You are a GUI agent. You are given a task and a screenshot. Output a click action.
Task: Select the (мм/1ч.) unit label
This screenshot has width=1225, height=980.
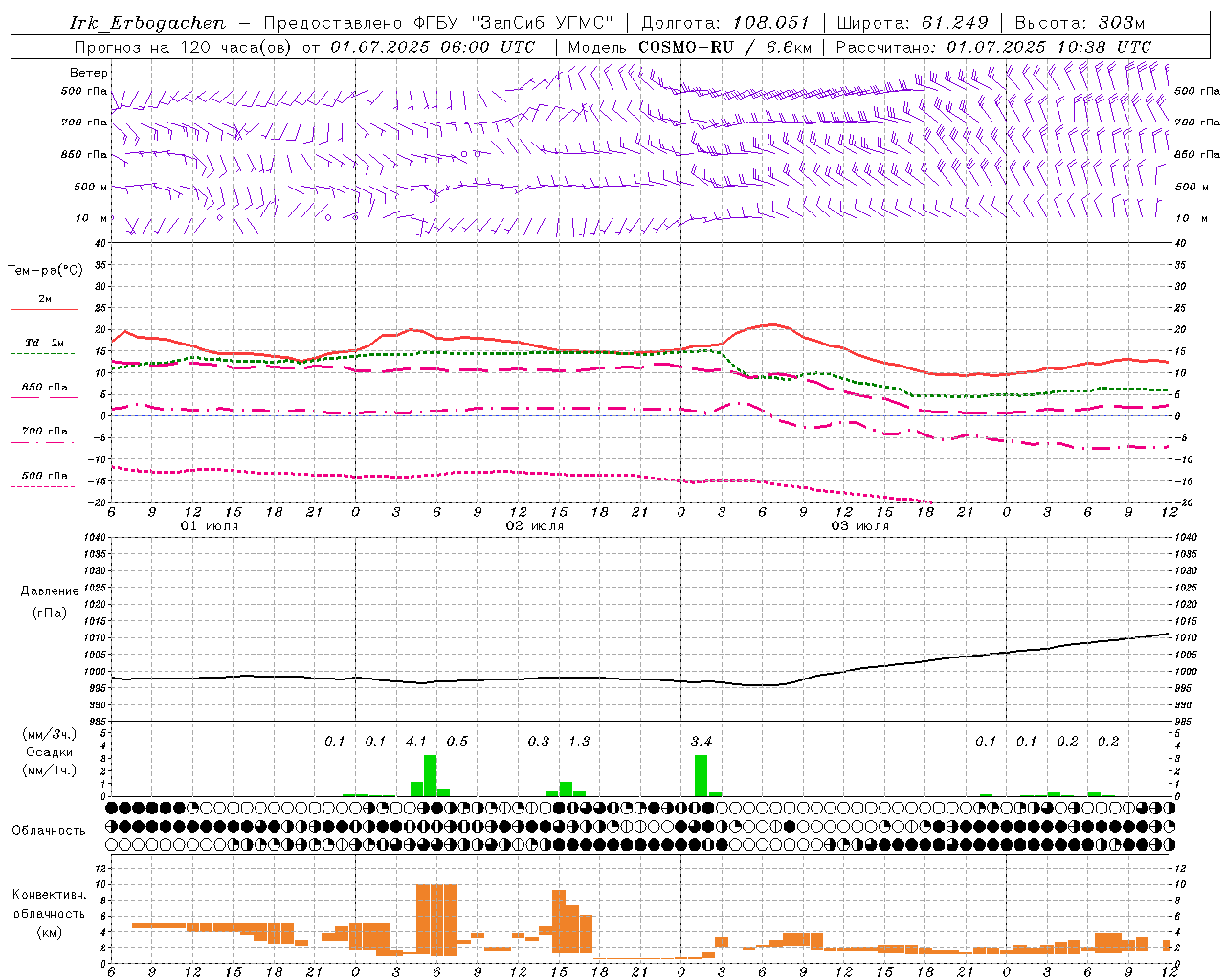tap(50, 770)
